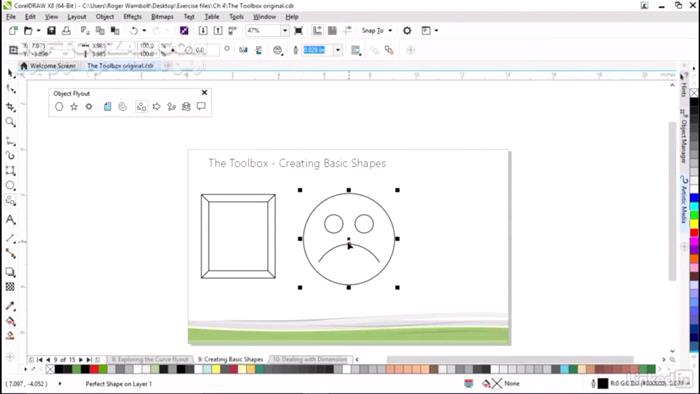
Task: Select the Basic Shapes tool in the toolbox
Action: coord(11,201)
